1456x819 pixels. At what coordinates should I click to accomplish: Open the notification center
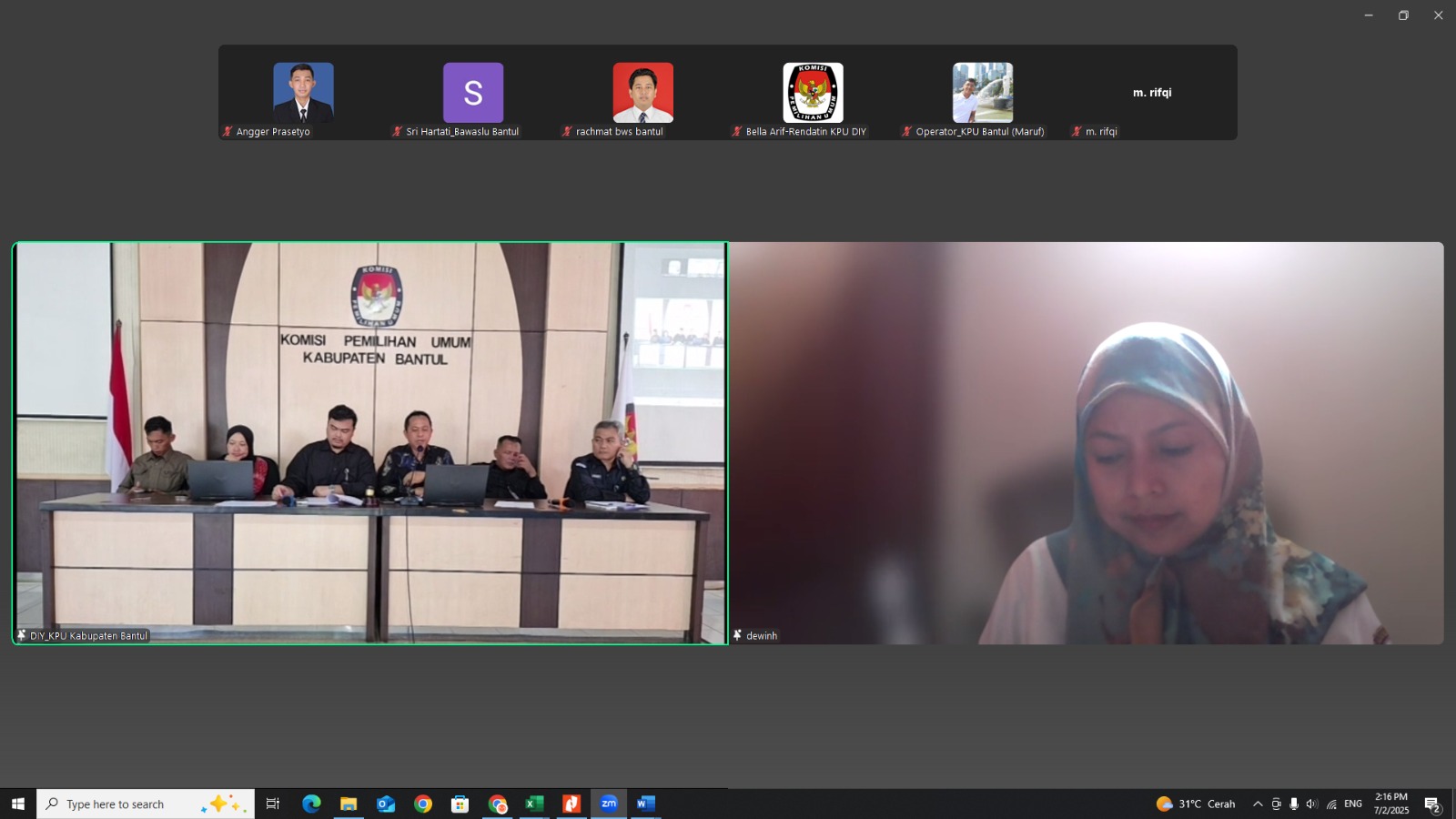1431,804
